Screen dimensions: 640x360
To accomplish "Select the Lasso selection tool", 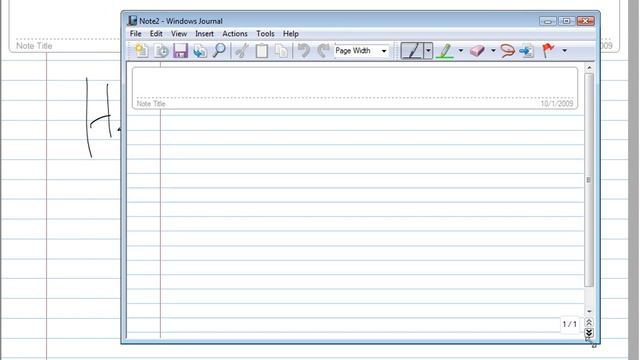I will pyautogui.click(x=507, y=51).
